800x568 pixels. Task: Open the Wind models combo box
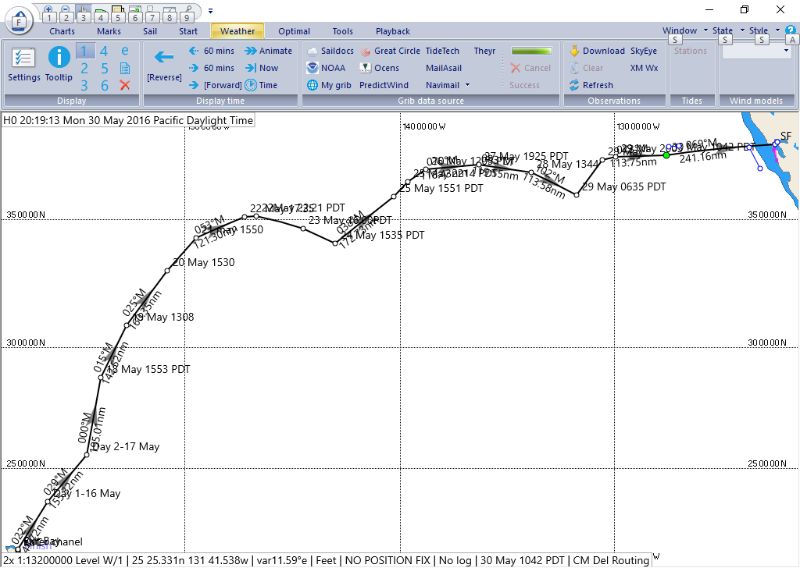757,51
